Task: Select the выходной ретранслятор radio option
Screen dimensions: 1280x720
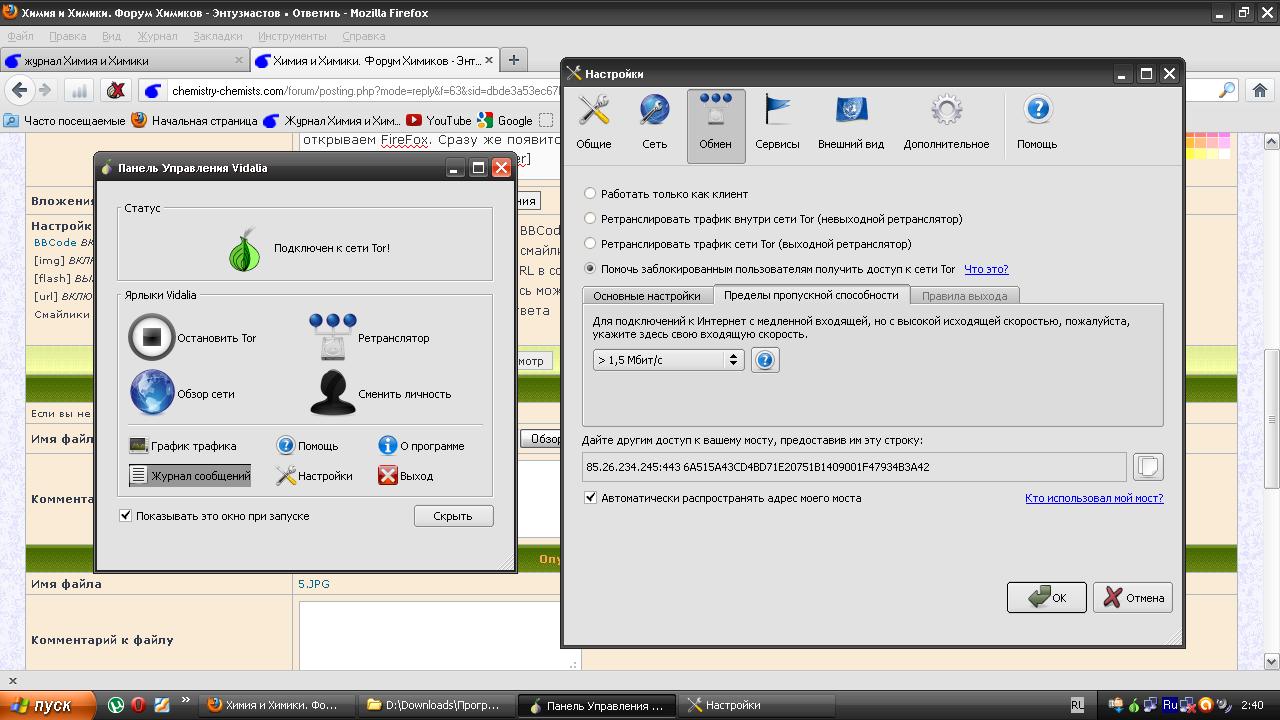Action: click(x=590, y=244)
